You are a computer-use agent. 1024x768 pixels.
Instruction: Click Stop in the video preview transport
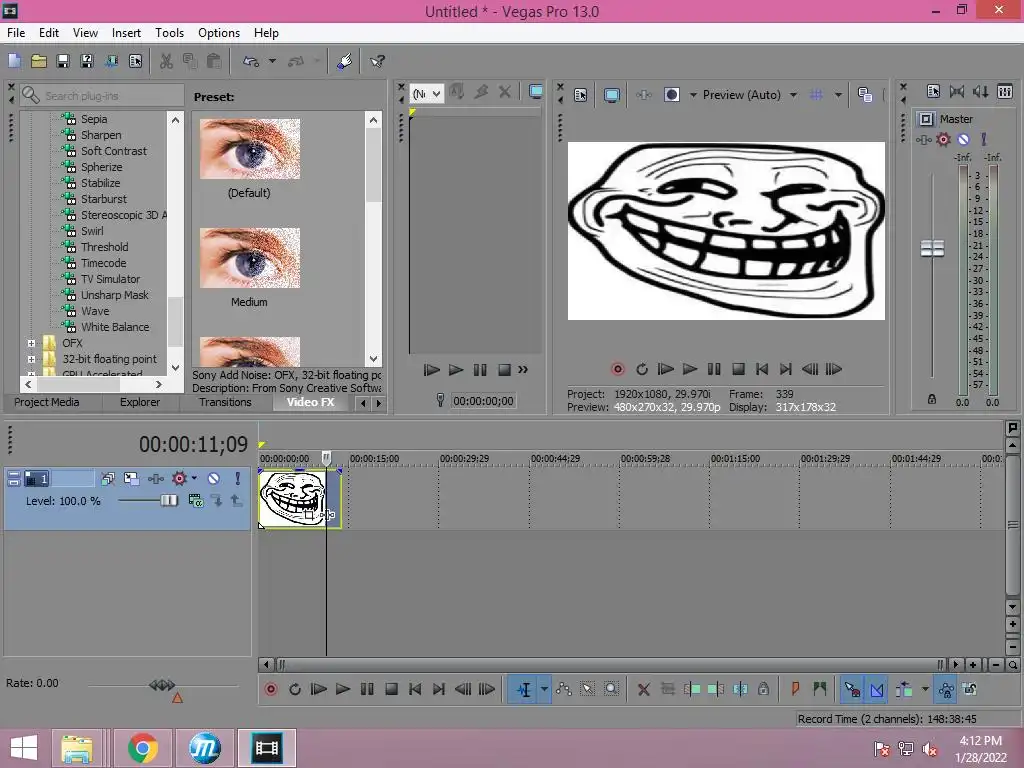tap(738, 370)
